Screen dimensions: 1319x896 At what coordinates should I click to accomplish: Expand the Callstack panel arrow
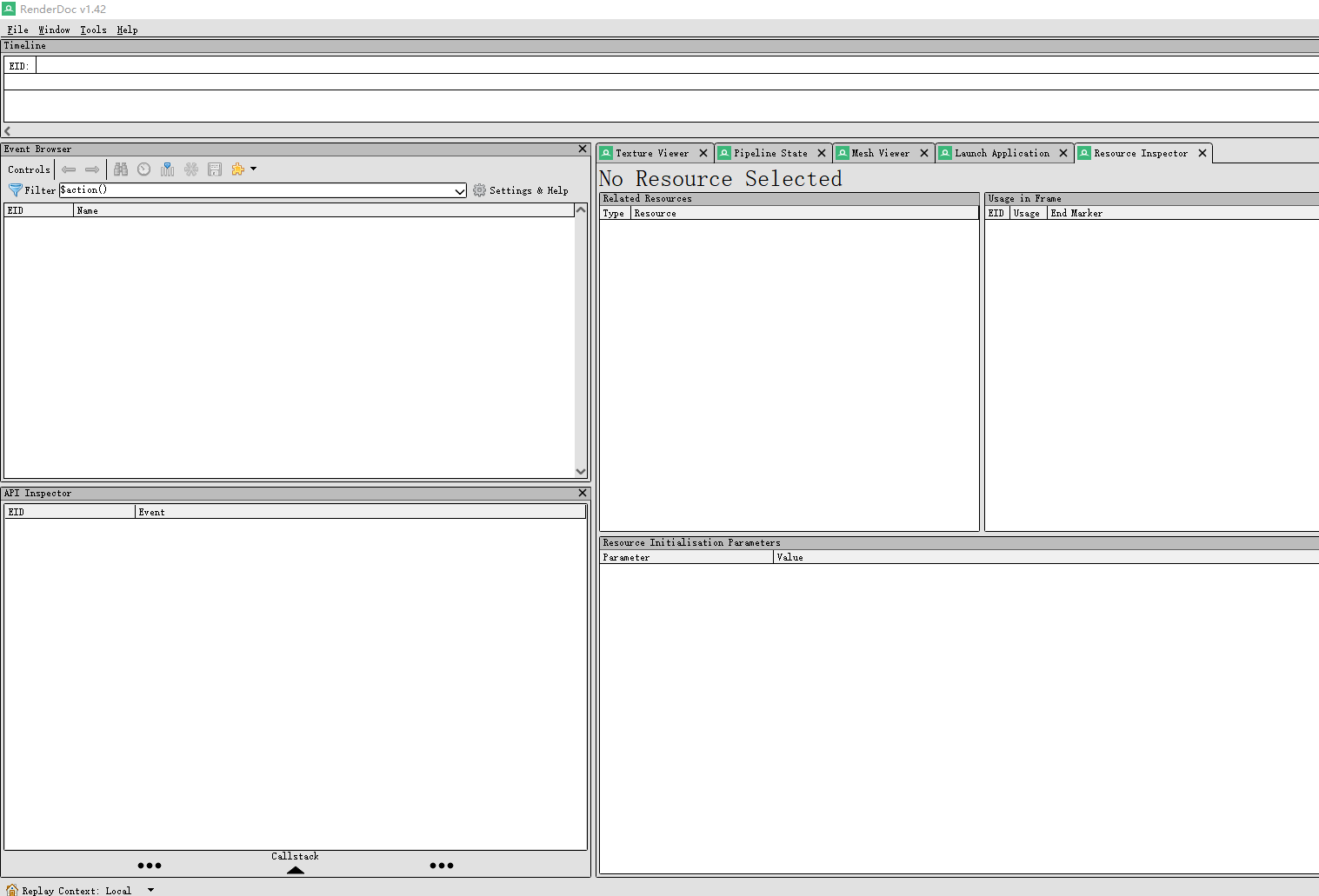[x=295, y=869]
